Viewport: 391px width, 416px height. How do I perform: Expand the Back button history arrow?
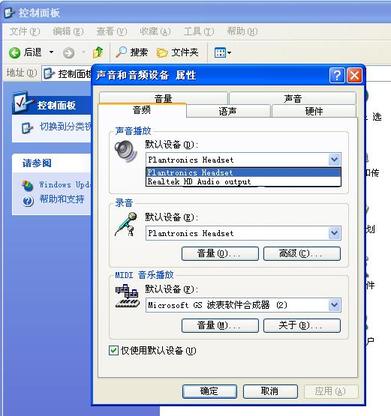pyautogui.click(x=51, y=52)
